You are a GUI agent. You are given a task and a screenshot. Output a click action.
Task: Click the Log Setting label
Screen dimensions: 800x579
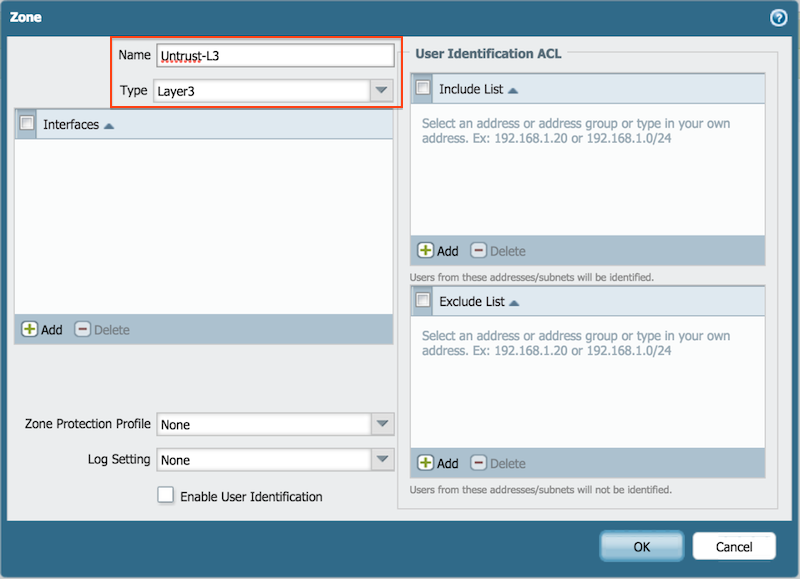119,459
